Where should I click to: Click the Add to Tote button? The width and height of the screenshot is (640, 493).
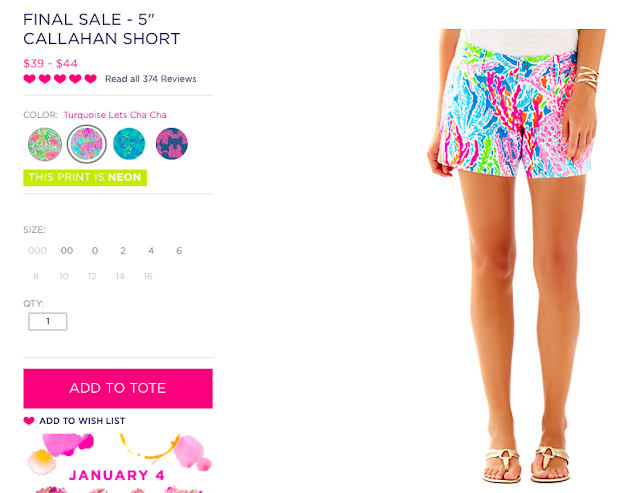coord(118,389)
